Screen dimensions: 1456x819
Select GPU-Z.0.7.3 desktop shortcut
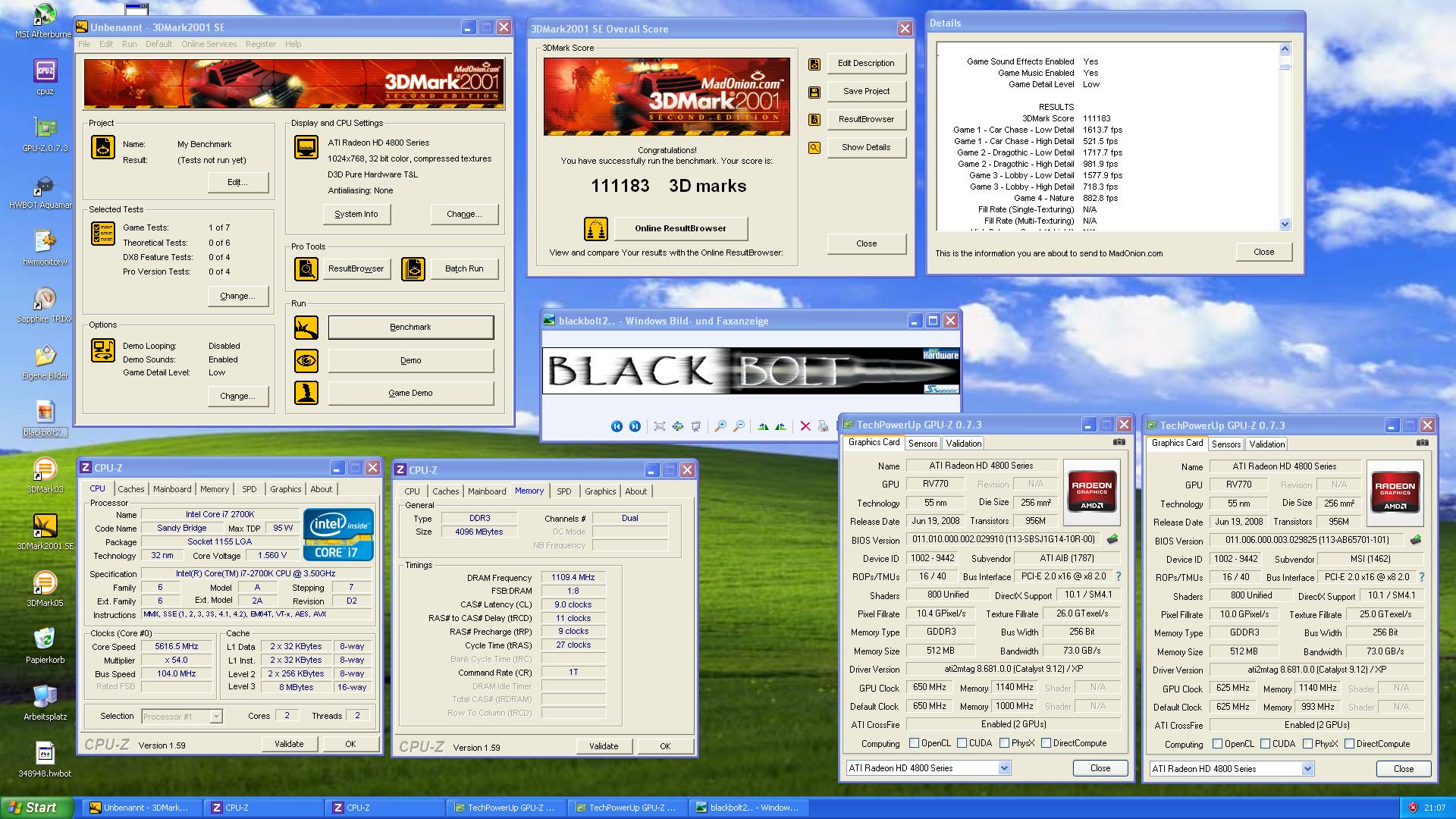[45, 134]
